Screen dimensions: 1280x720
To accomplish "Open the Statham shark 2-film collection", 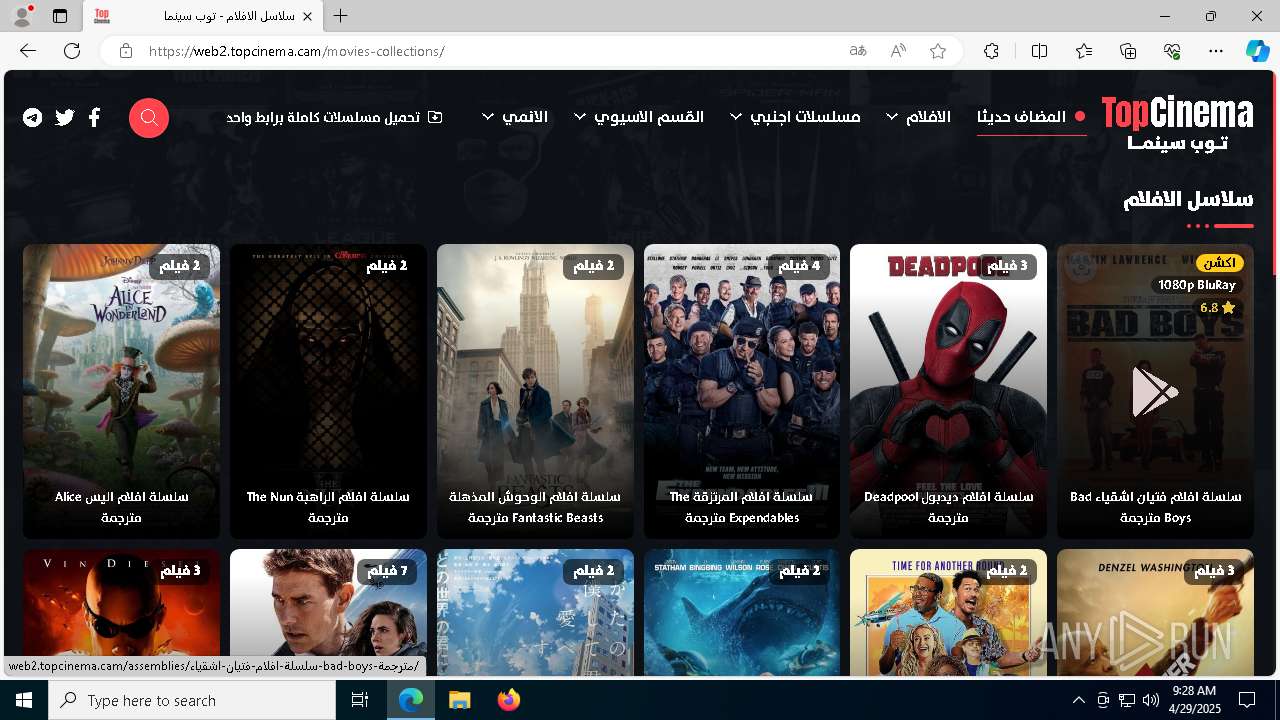I will click(742, 612).
